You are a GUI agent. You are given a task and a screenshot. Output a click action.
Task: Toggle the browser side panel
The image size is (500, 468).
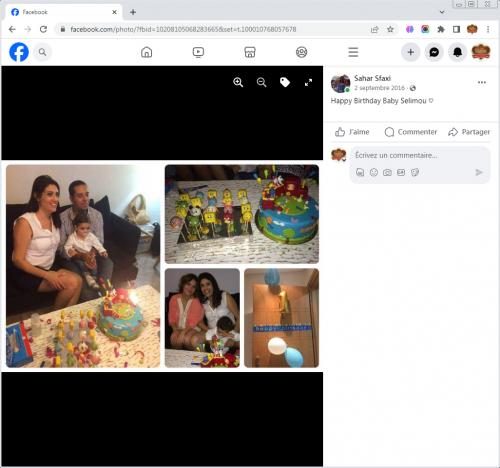456,29
